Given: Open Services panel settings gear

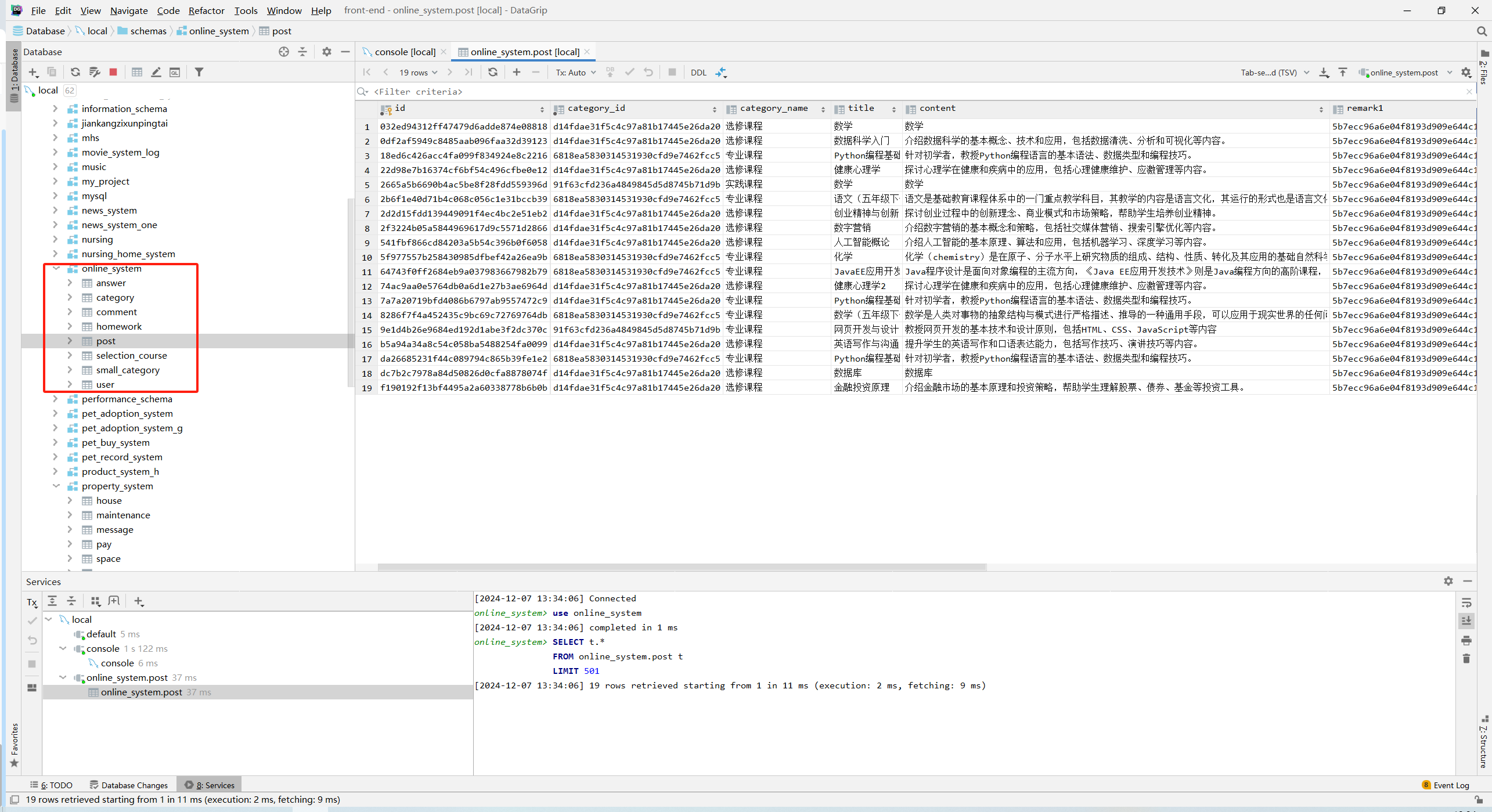Looking at the screenshot, I should pos(1448,581).
